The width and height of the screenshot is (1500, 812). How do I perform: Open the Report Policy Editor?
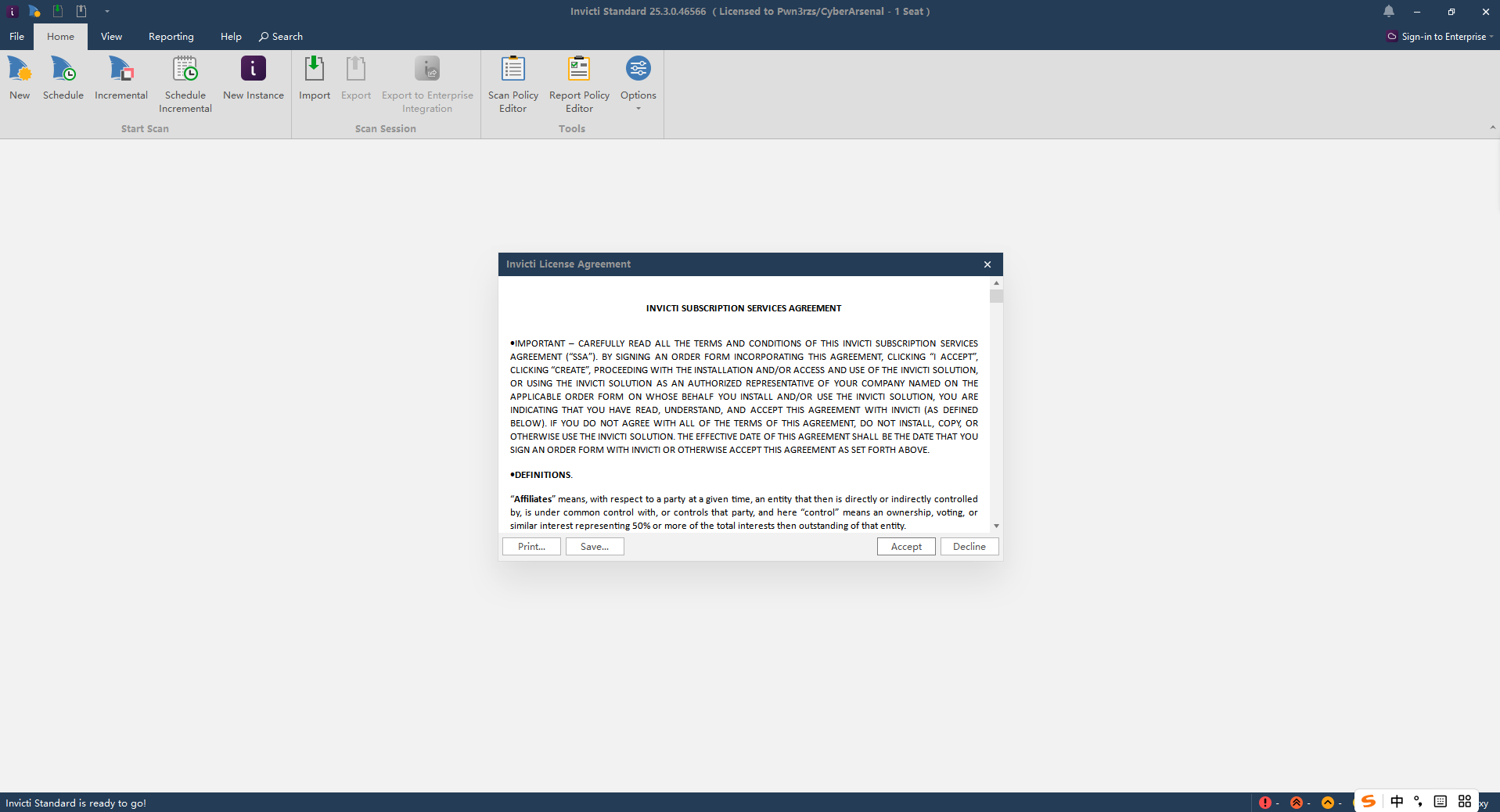point(579,84)
